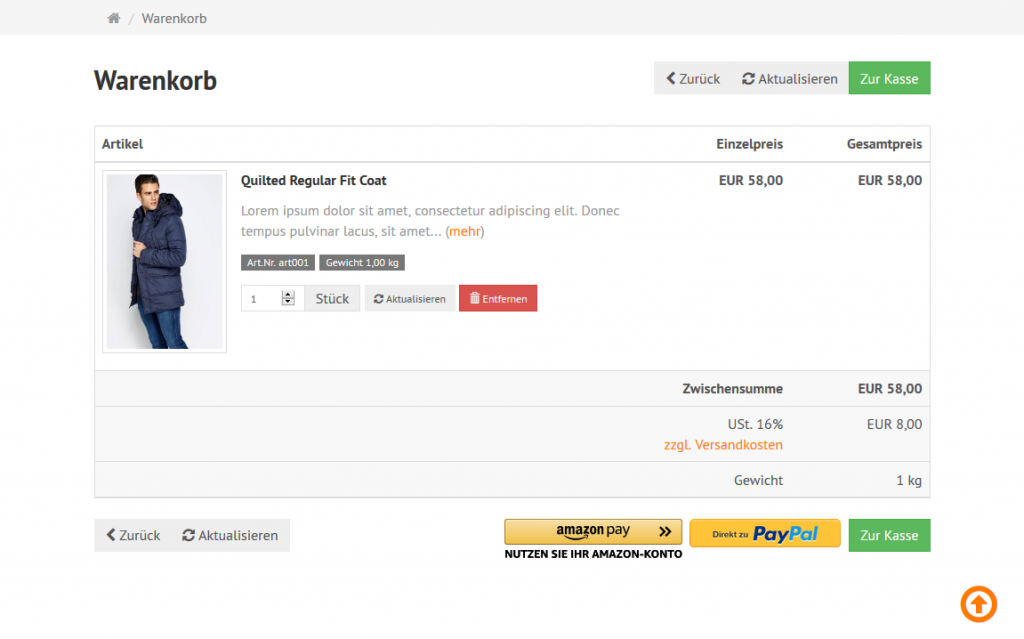Remove item using red Entfernen button
Viewport: 1024px width, 639px height.
pos(498,298)
